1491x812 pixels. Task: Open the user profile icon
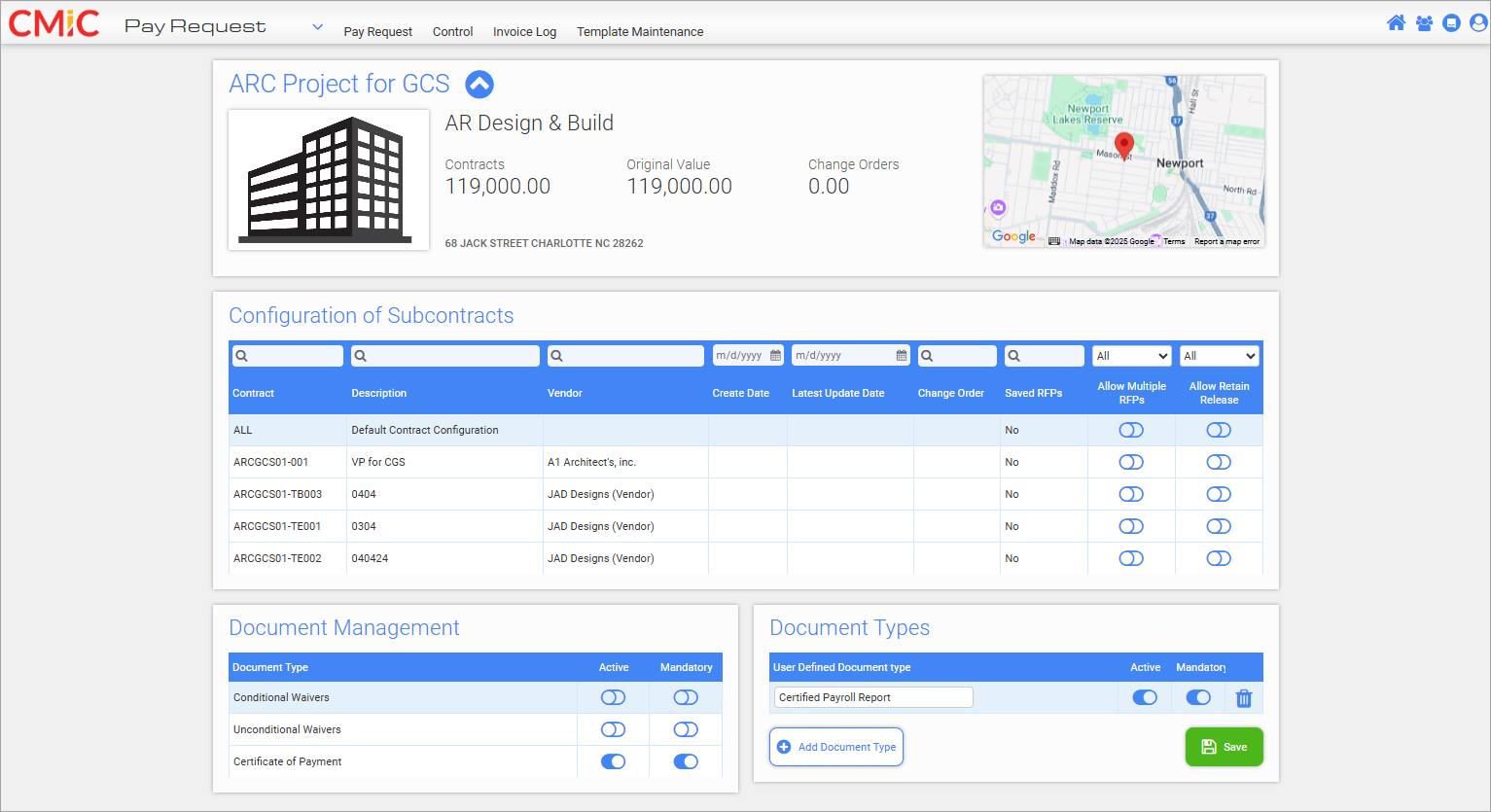(x=1478, y=23)
